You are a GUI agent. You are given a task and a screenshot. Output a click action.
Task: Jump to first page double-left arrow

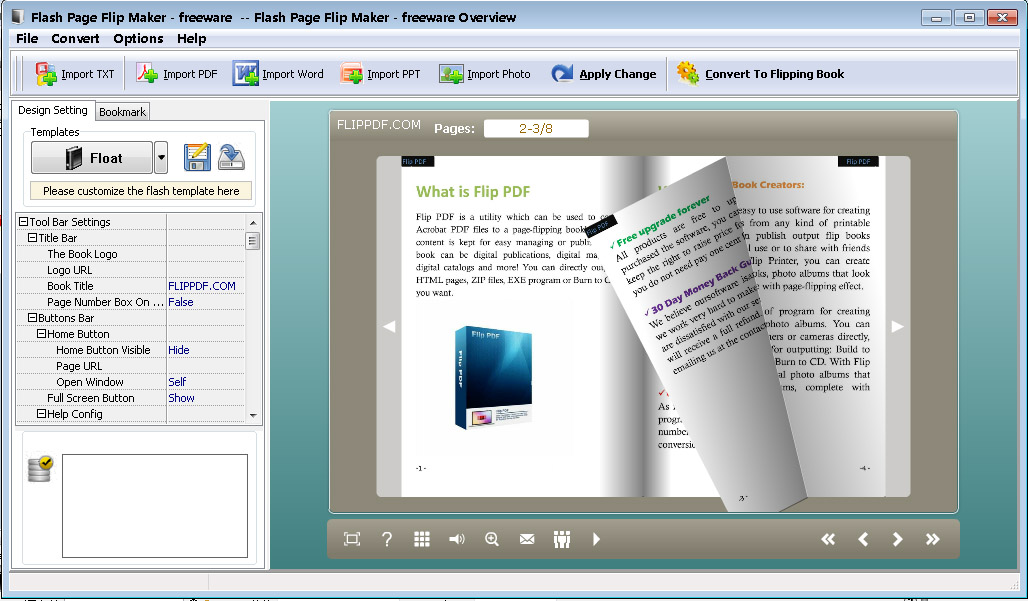click(828, 539)
